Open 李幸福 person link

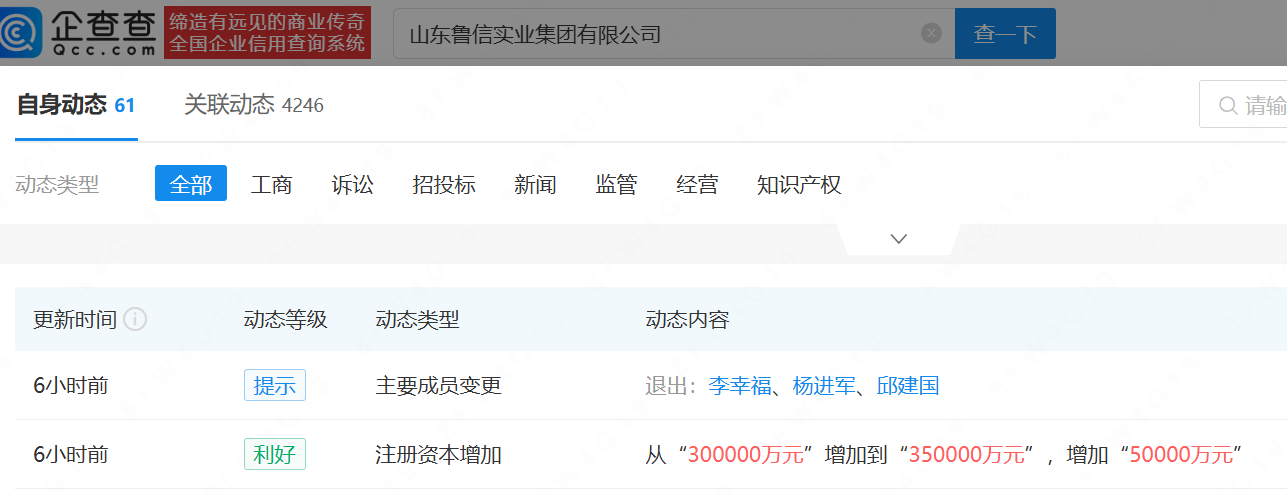pos(740,386)
